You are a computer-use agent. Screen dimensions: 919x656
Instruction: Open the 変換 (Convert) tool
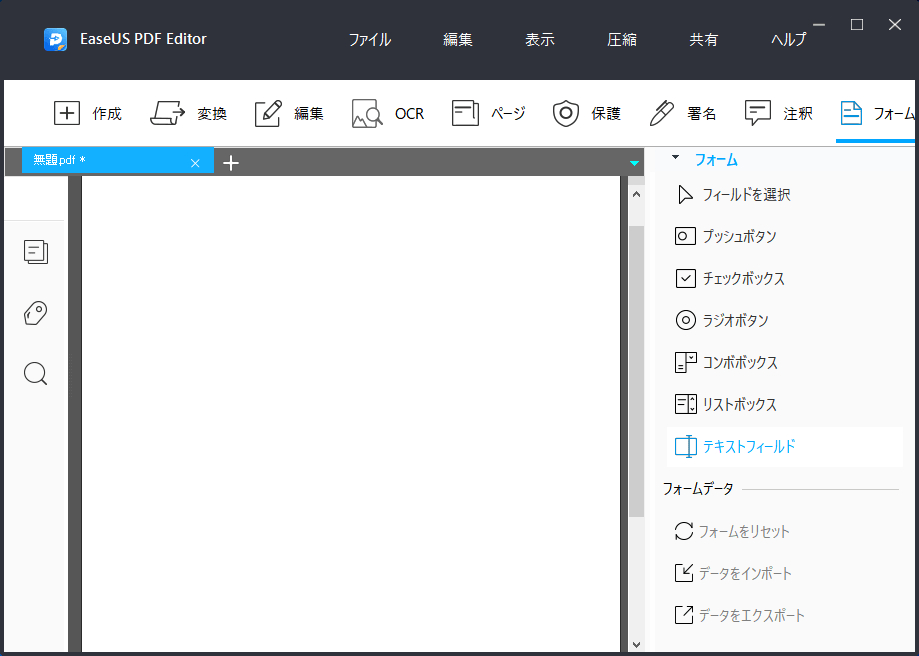click(x=168, y=113)
